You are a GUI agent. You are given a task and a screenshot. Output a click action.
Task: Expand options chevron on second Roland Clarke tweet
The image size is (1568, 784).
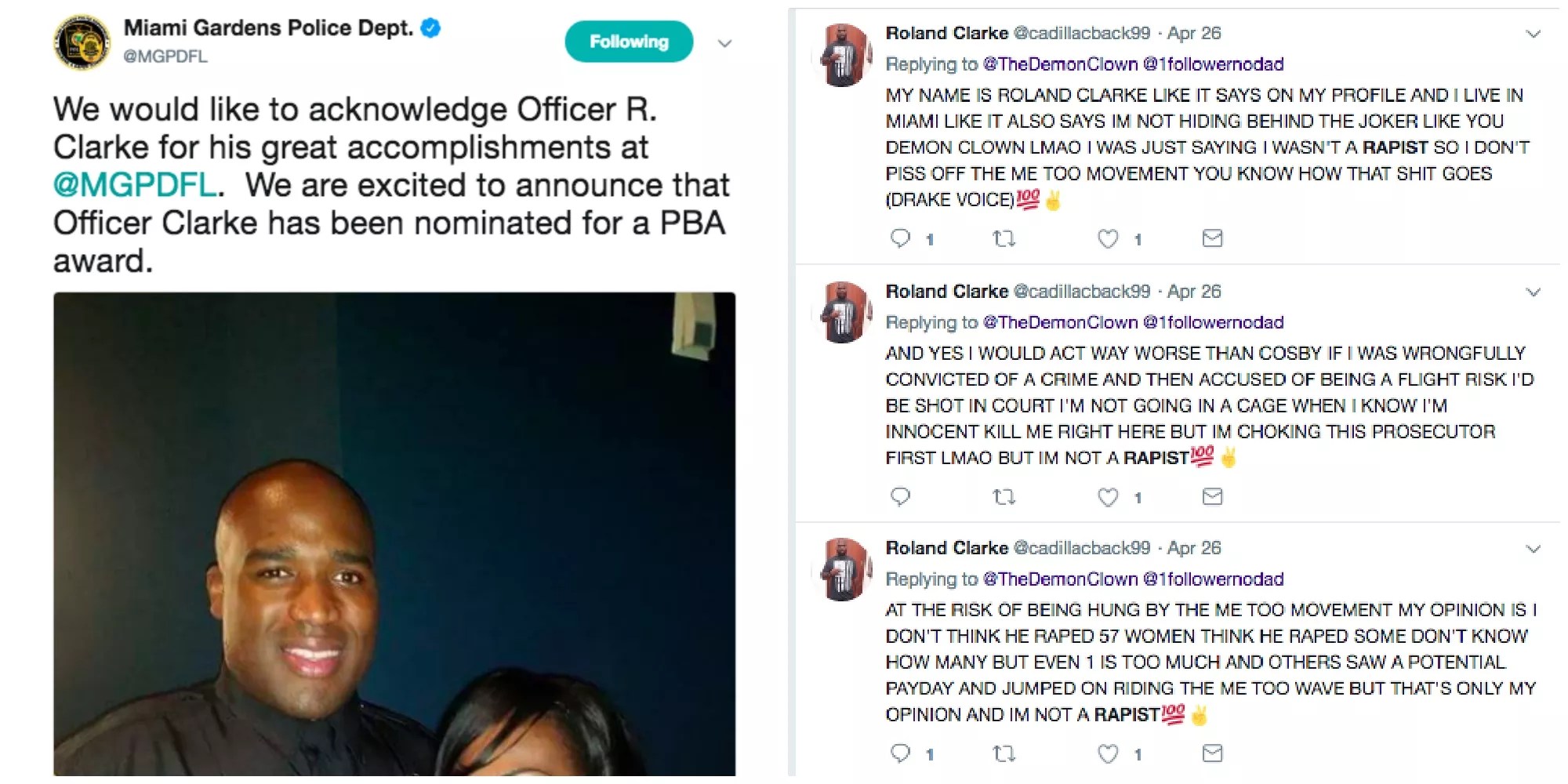coord(1533,292)
